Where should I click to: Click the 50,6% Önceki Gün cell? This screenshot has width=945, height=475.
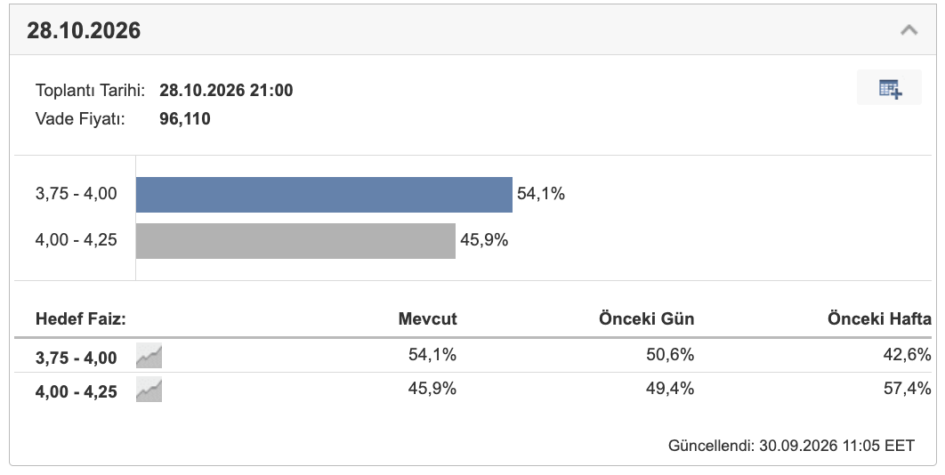pyautogui.click(x=670, y=354)
